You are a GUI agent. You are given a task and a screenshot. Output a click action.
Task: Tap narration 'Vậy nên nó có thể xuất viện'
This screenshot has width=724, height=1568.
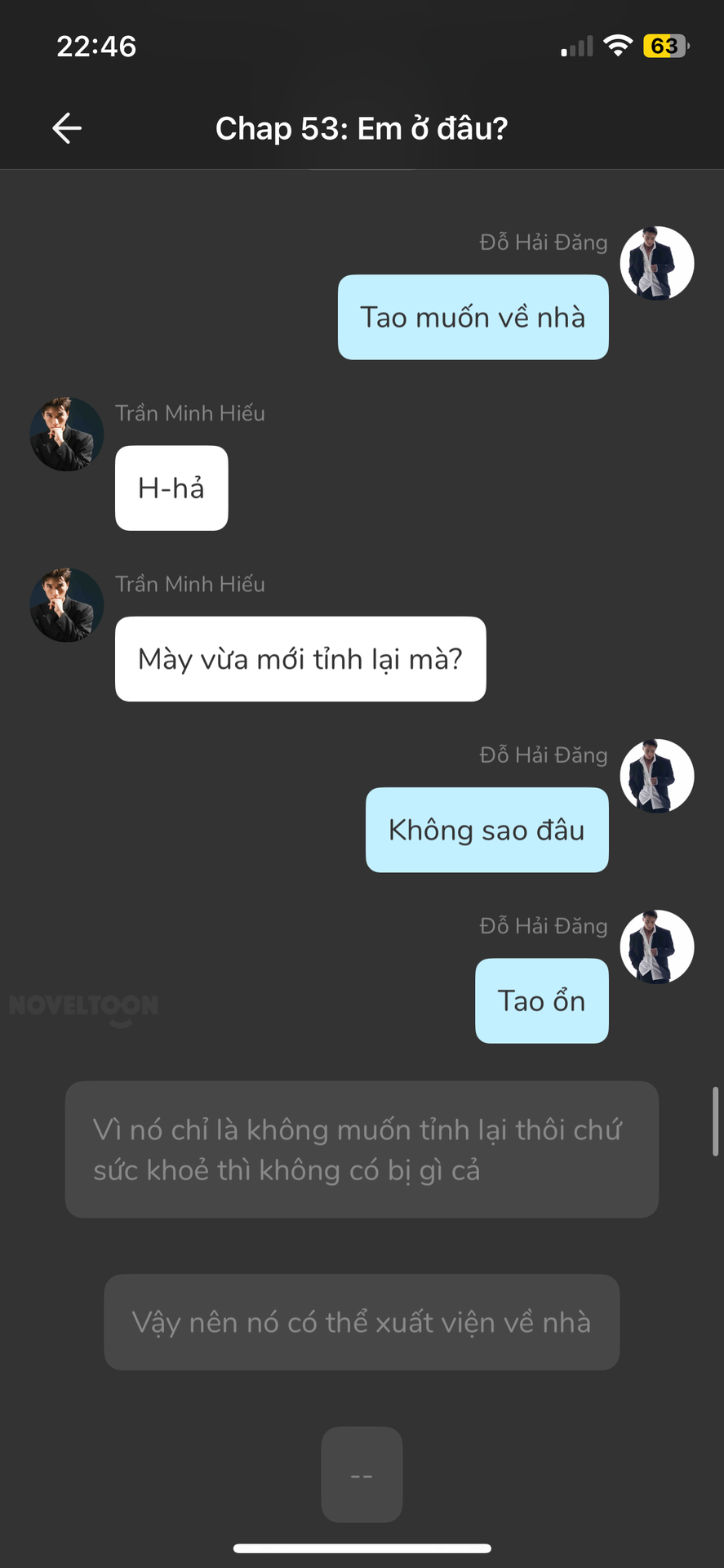coord(362,1322)
